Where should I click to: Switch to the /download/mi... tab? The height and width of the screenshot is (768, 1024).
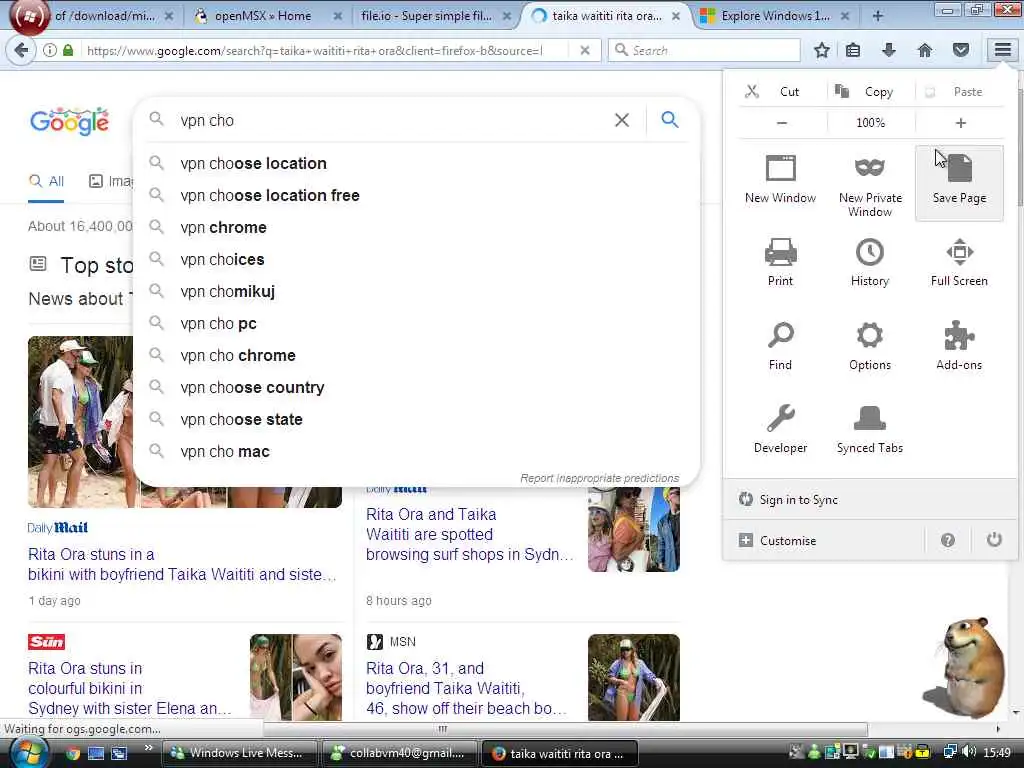104,16
